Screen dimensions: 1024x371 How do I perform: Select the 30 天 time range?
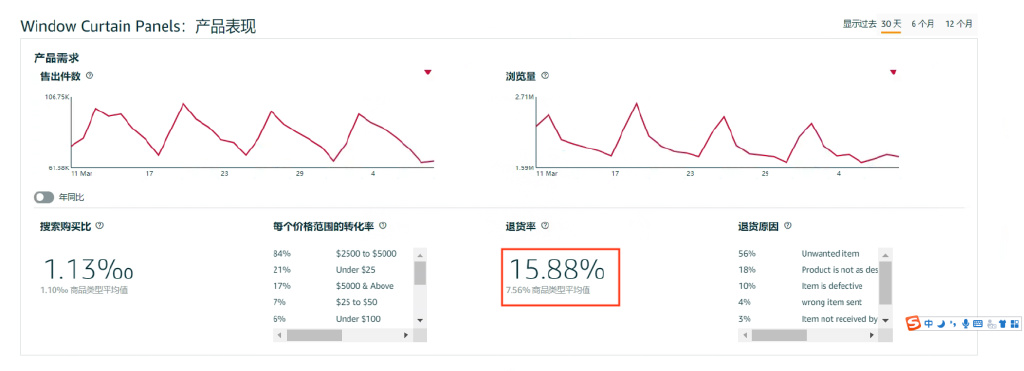click(x=891, y=24)
